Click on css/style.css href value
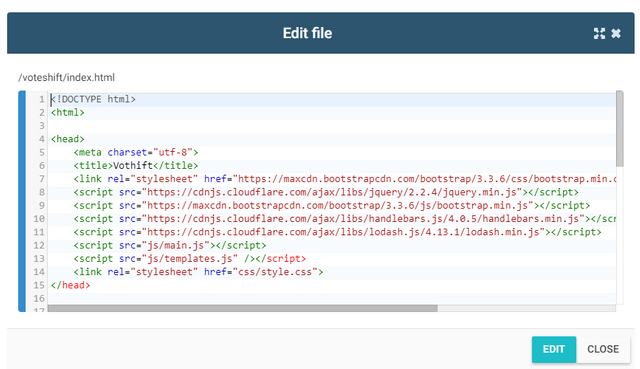Viewport: 640px width, 369px height. (x=275, y=272)
